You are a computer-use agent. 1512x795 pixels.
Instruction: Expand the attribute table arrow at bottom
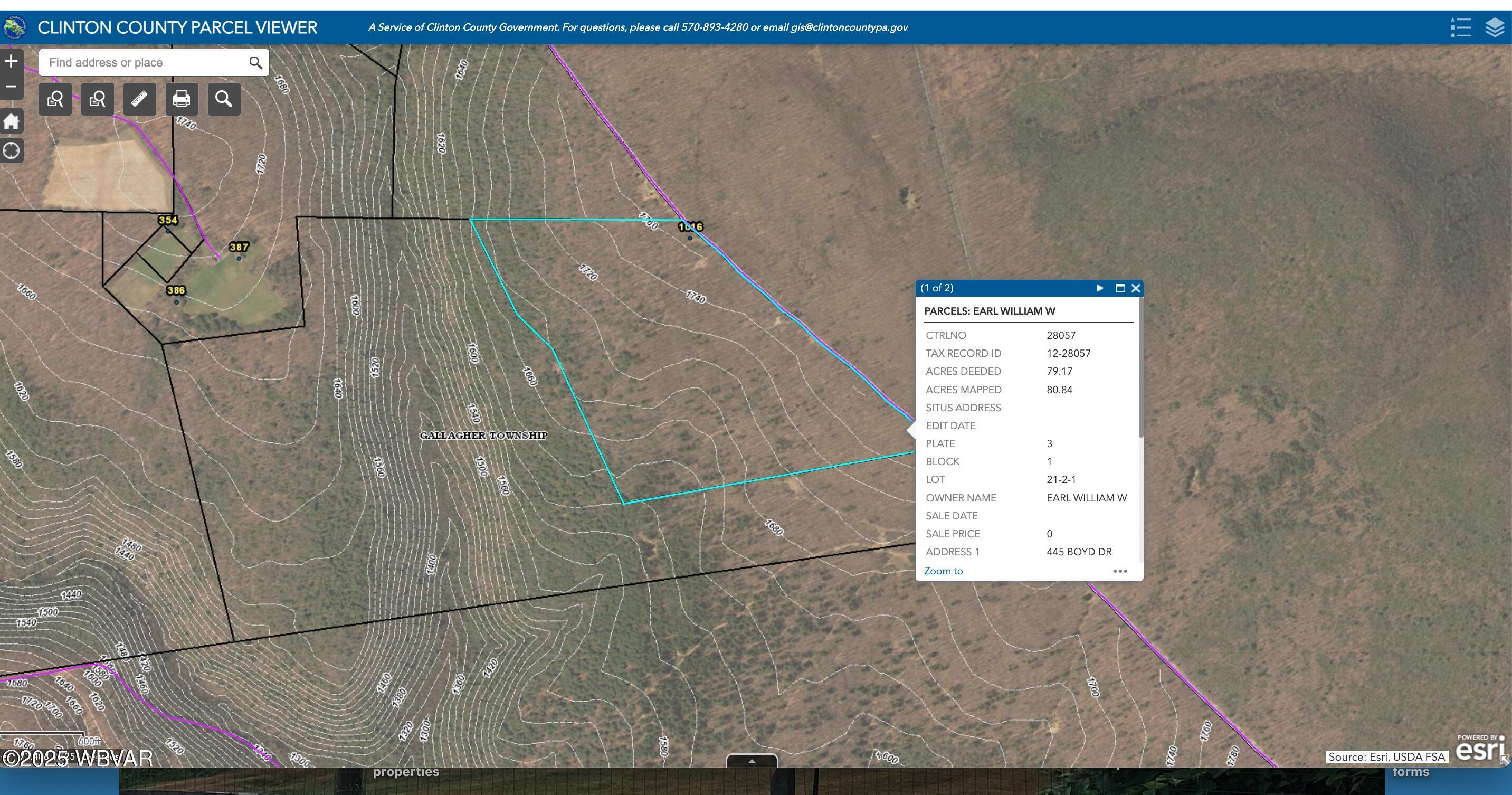752,761
